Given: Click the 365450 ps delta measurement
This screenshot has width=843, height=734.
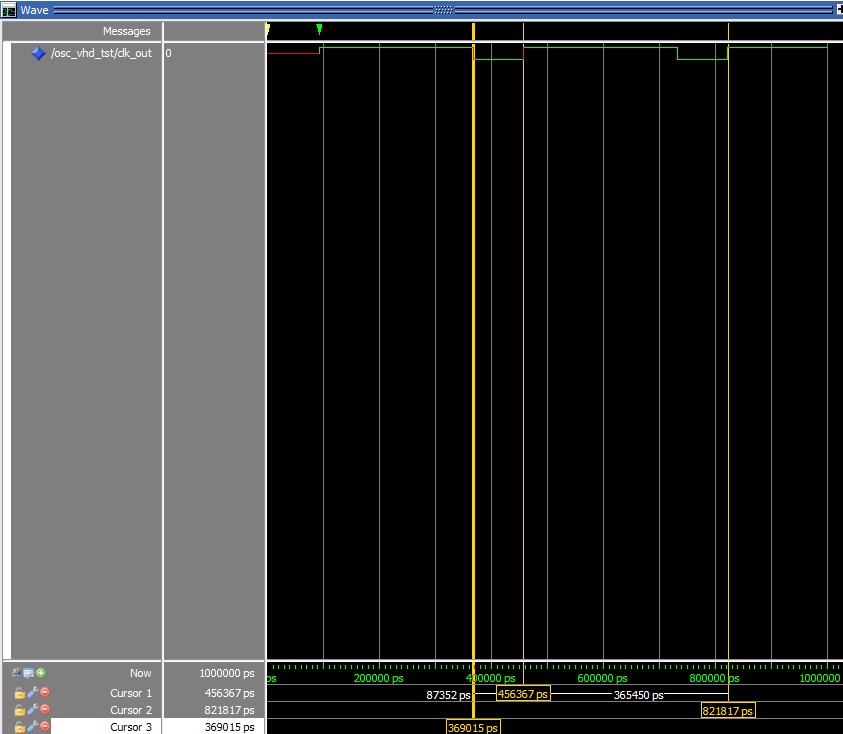Looking at the screenshot, I should (638, 695).
